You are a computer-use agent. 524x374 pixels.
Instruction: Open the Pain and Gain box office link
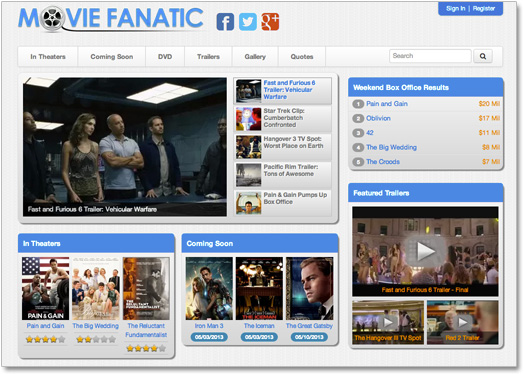point(387,104)
